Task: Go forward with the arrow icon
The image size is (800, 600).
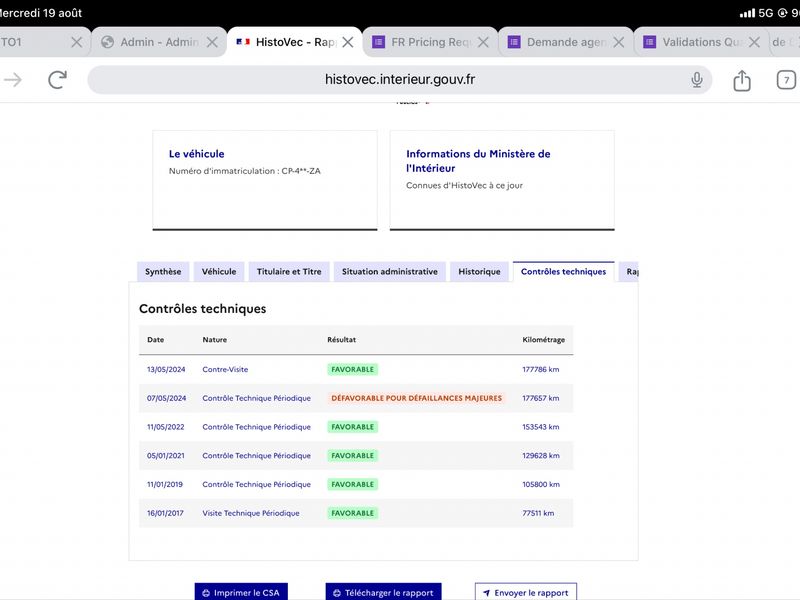Action: (13, 80)
